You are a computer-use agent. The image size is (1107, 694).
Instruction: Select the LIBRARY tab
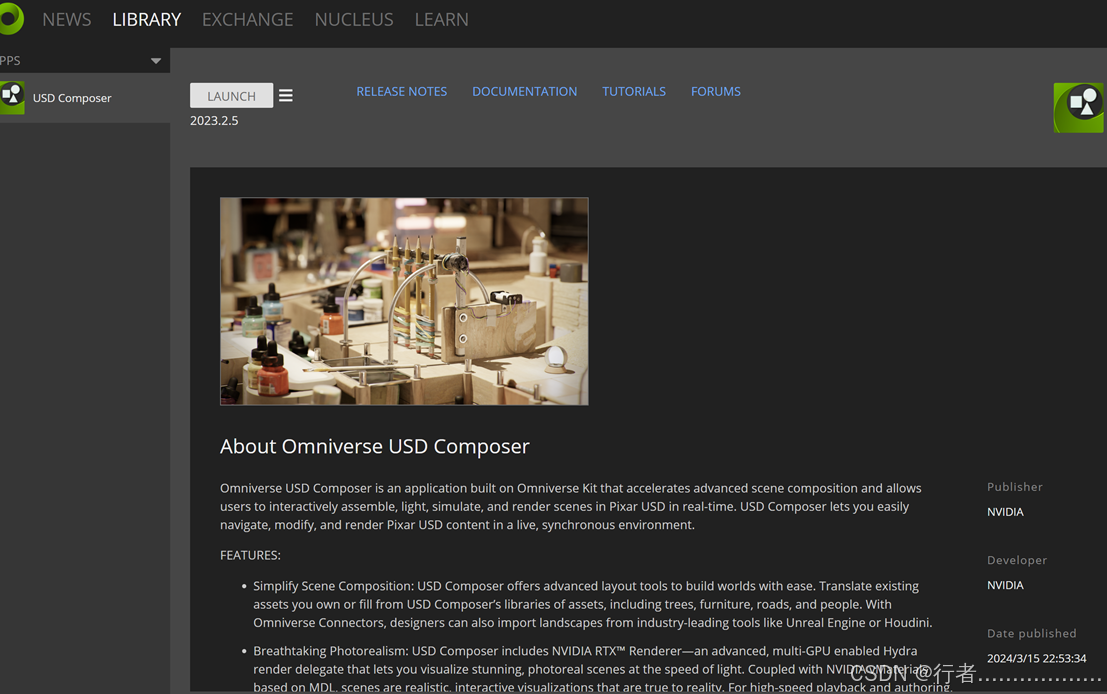pyautogui.click(x=146, y=19)
